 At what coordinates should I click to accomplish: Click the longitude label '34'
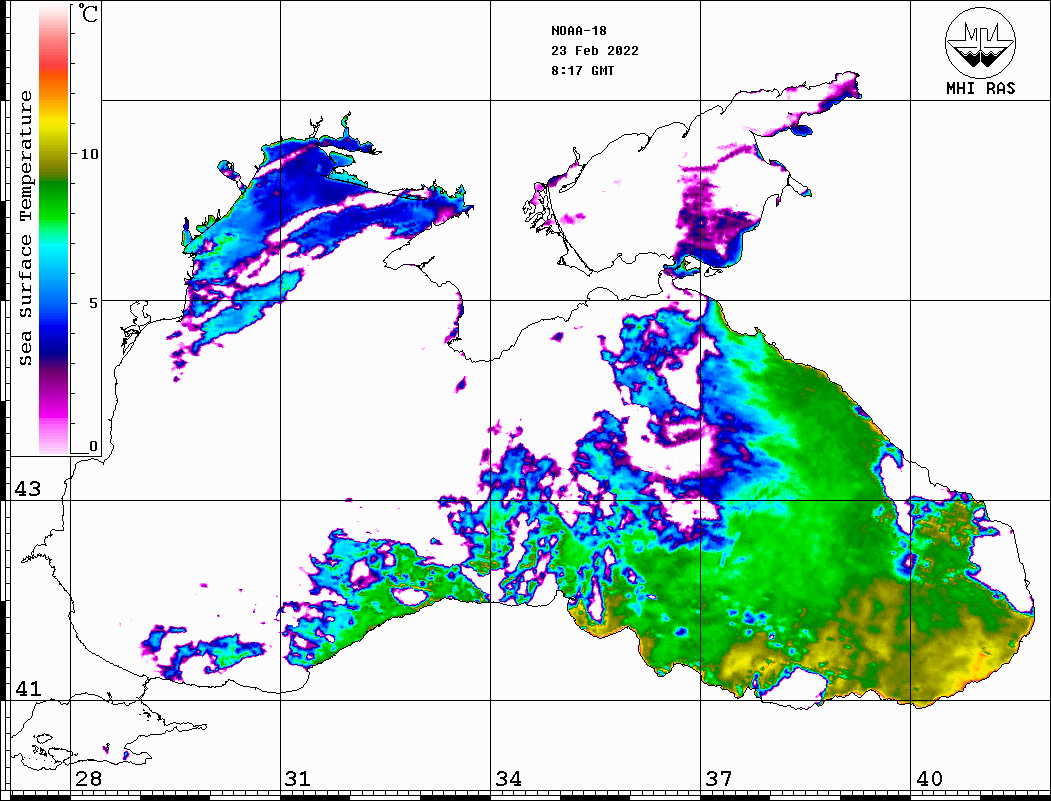[x=508, y=778]
